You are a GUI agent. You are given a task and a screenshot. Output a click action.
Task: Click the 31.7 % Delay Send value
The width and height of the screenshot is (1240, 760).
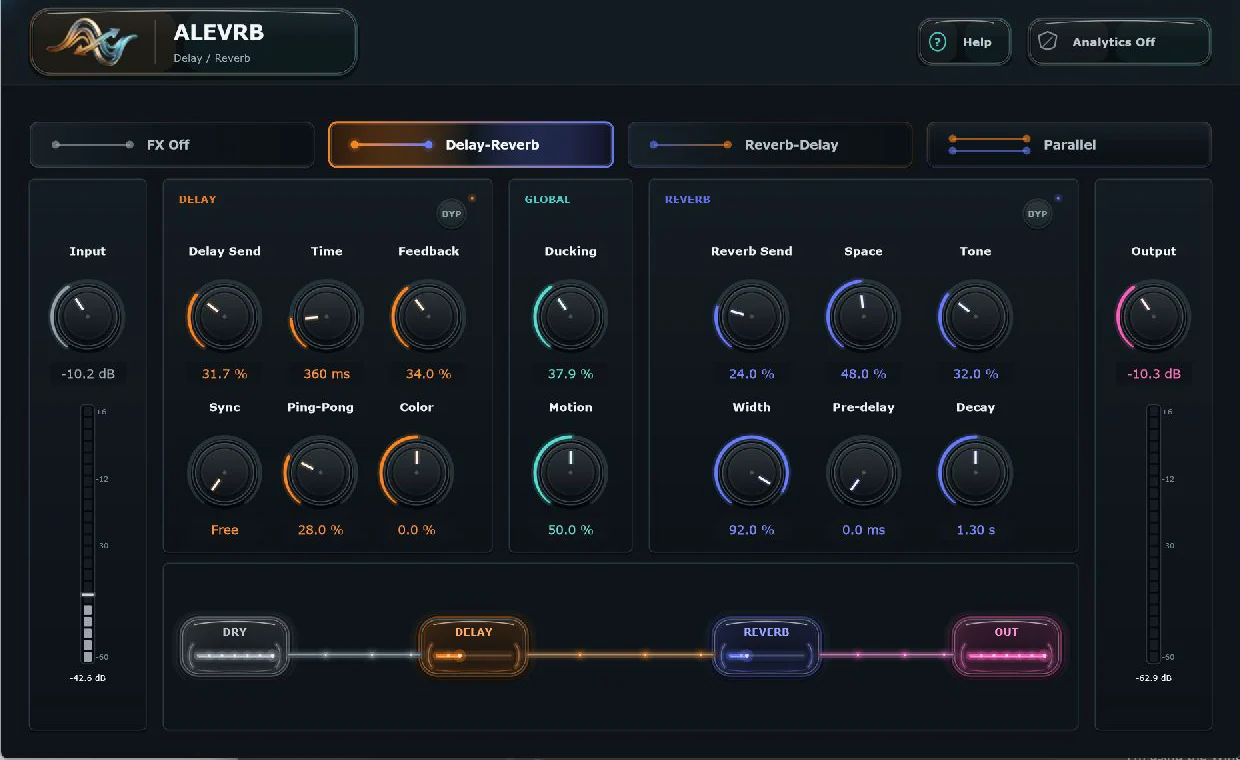(x=224, y=374)
